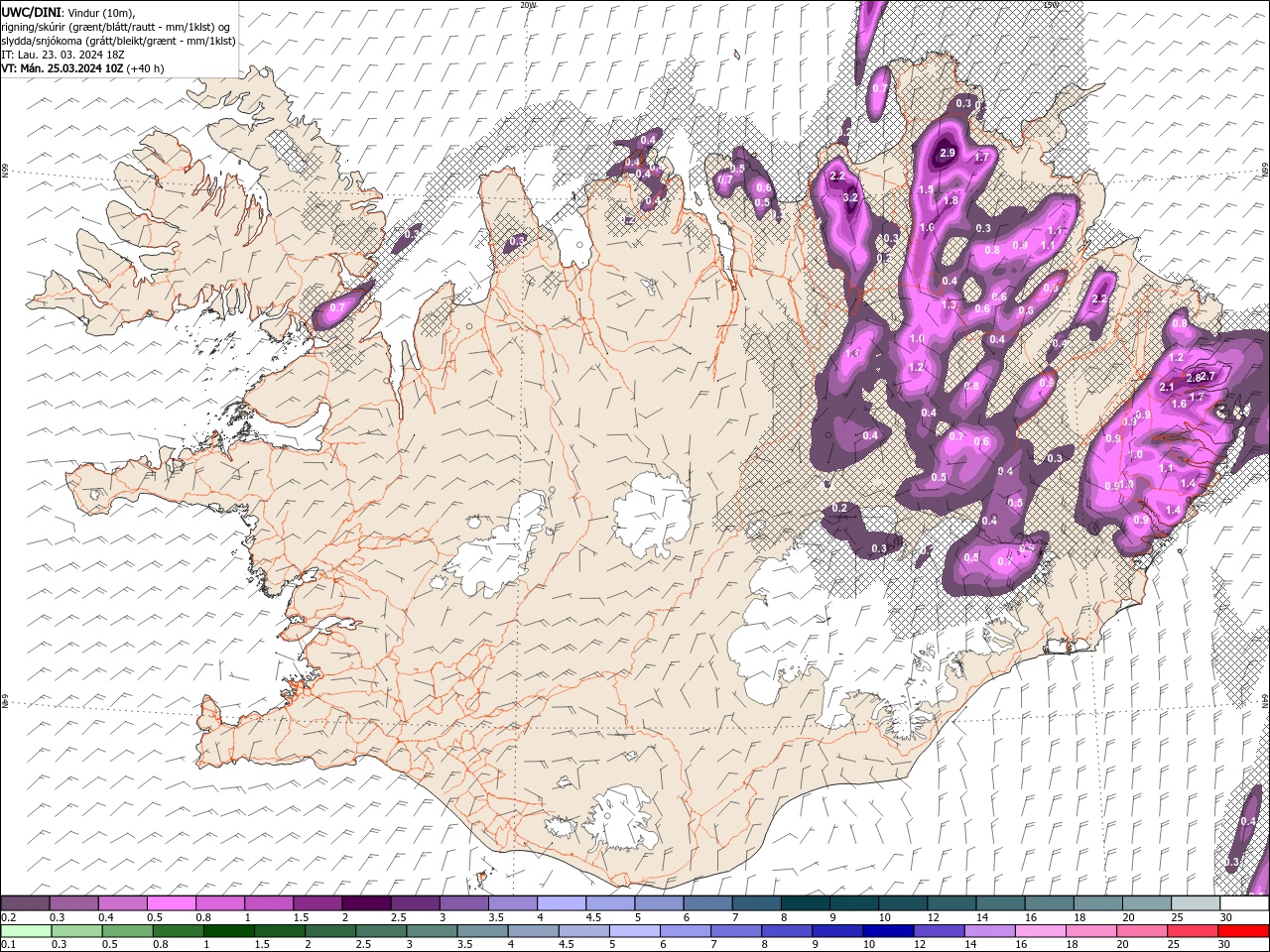Pick the rain legend swatch at 0.5
This screenshot has width=1270, height=952.
point(128,931)
